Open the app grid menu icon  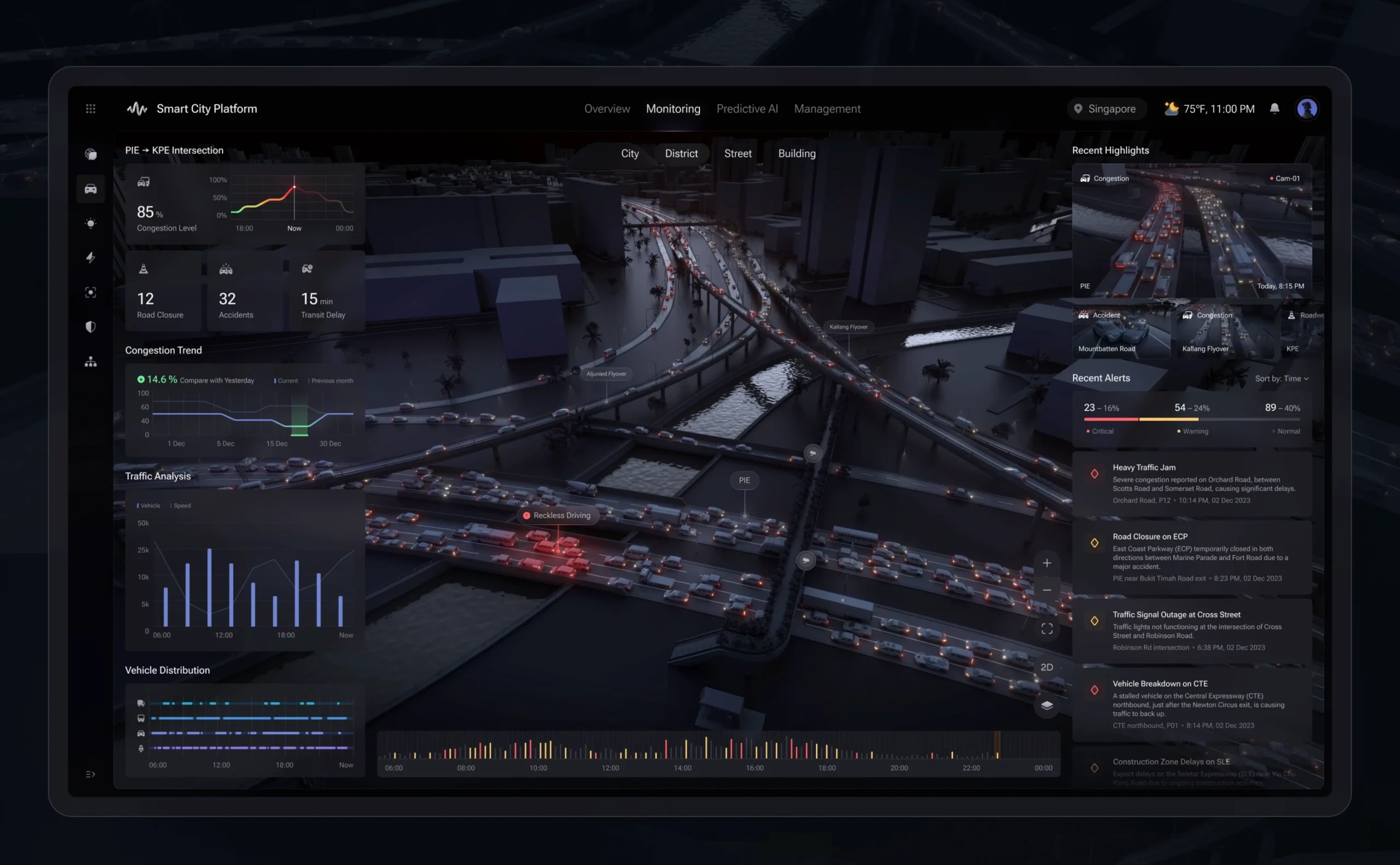pos(90,109)
